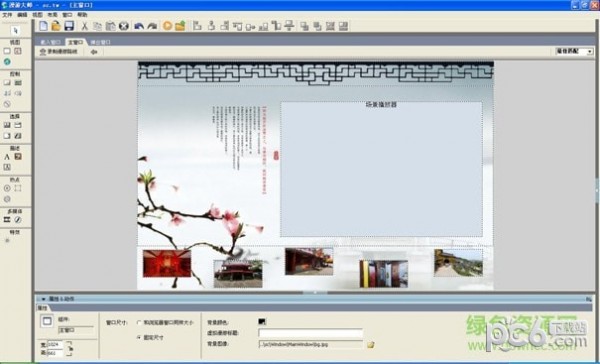Click the New file icon in toolbar
Image resolution: width=600 pixels, height=364 pixels.
pyautogui.click(x=43, y=26)
